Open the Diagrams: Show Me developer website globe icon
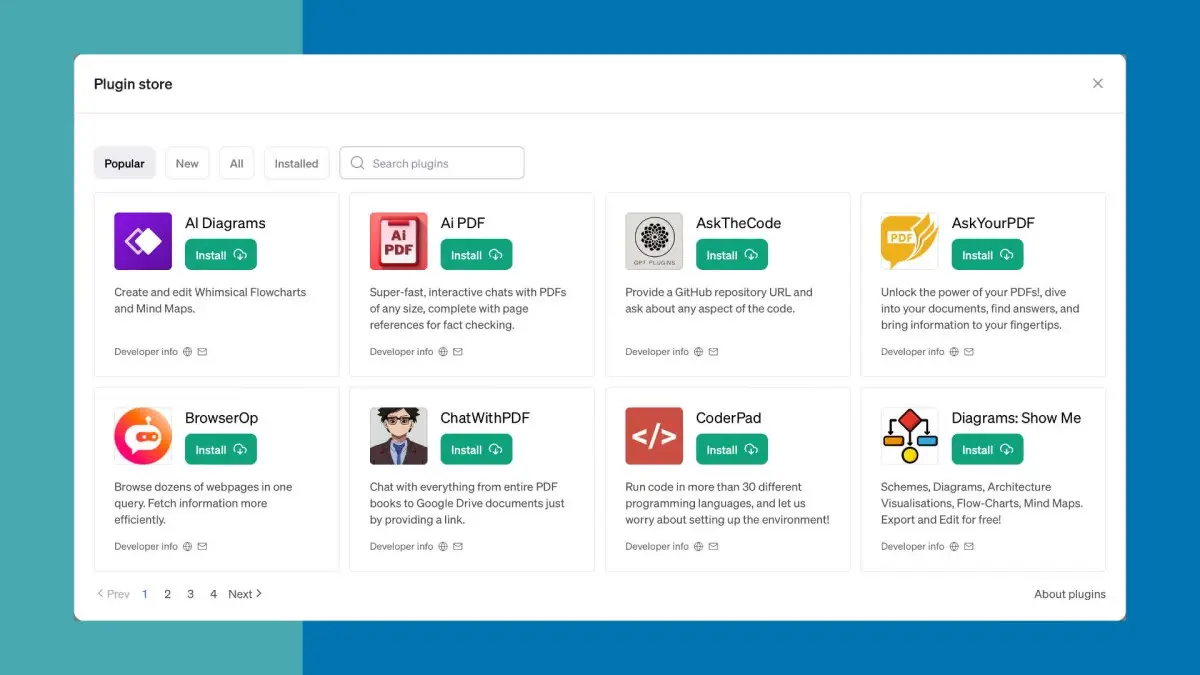 tap(954, 547)
